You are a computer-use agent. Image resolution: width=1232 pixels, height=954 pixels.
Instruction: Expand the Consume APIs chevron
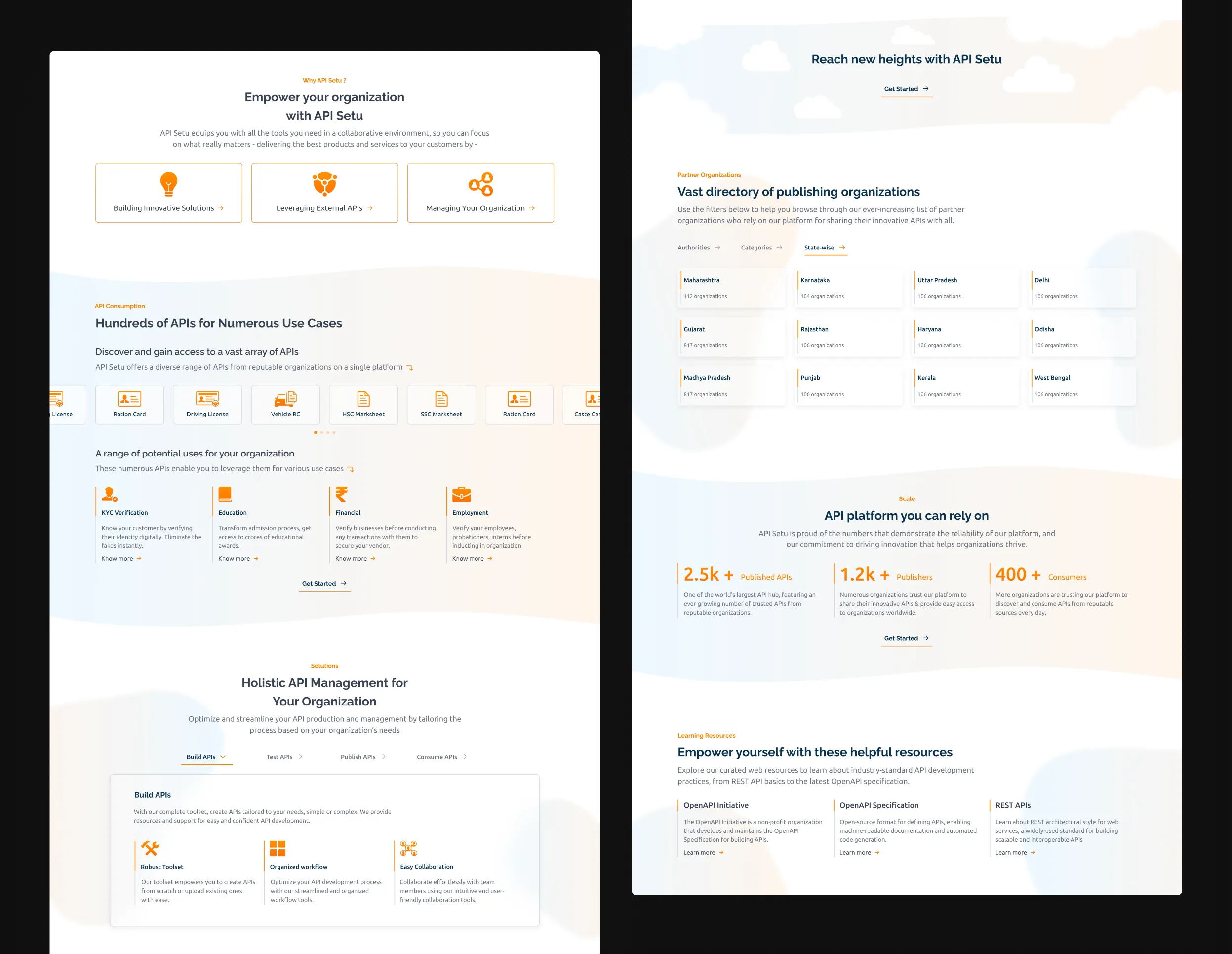[x=465, y=757]
